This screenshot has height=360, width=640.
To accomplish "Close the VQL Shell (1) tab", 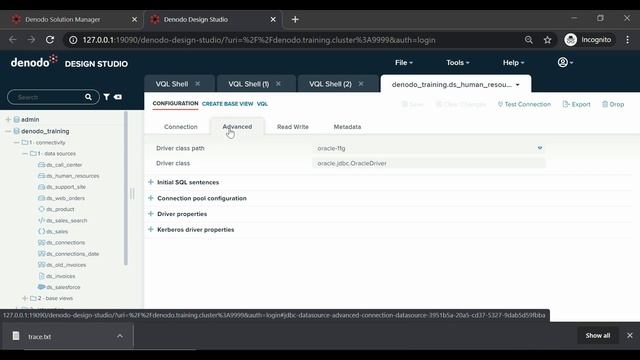I will tap(278, 84).
